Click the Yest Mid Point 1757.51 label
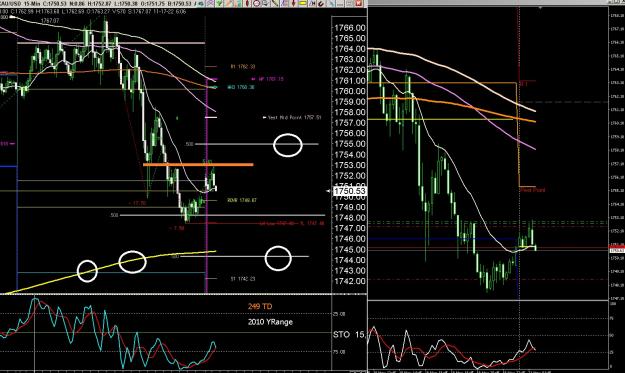 [295, 118]
